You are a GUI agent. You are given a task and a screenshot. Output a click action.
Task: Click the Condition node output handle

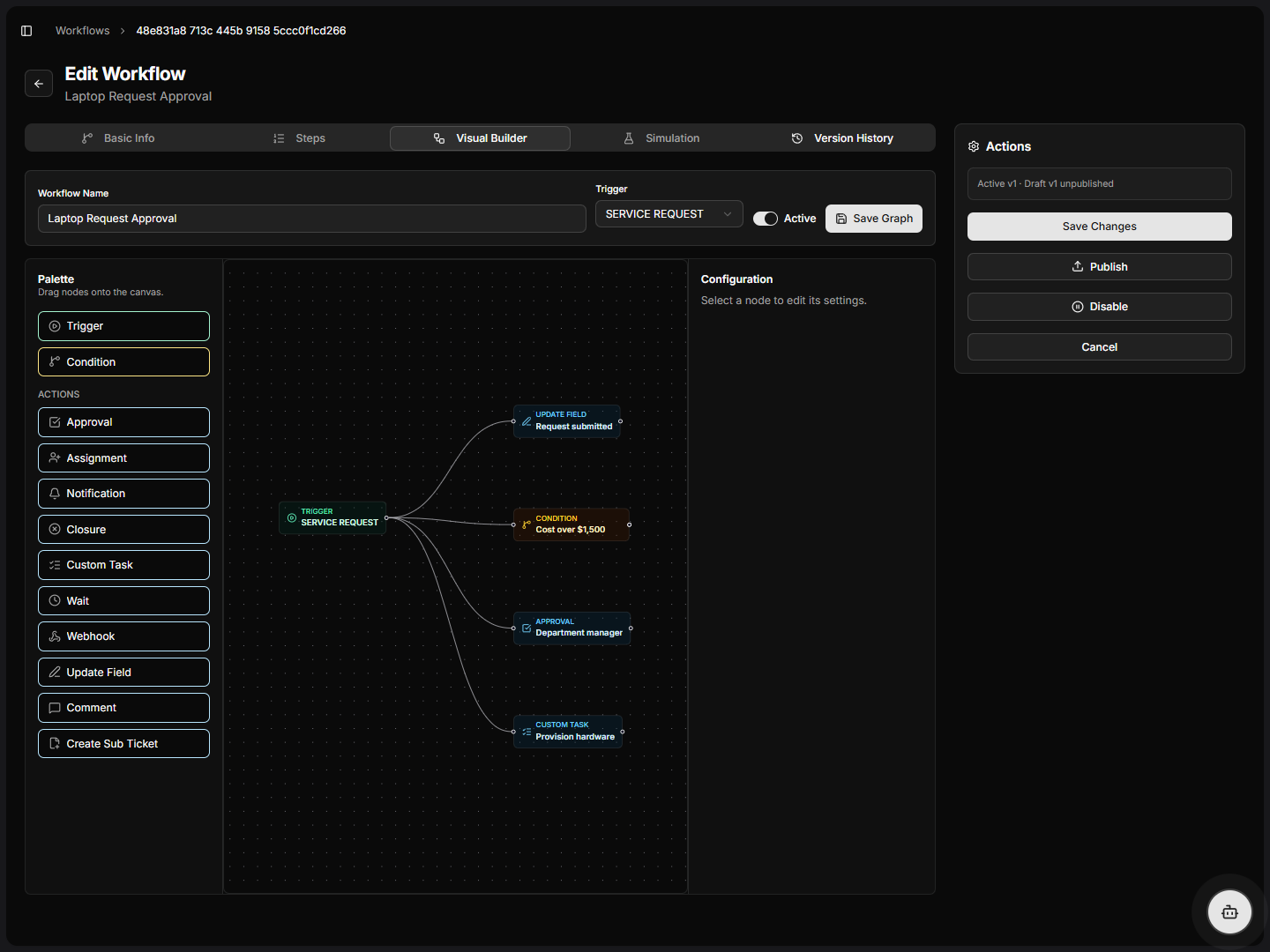[x=629, y=524]
